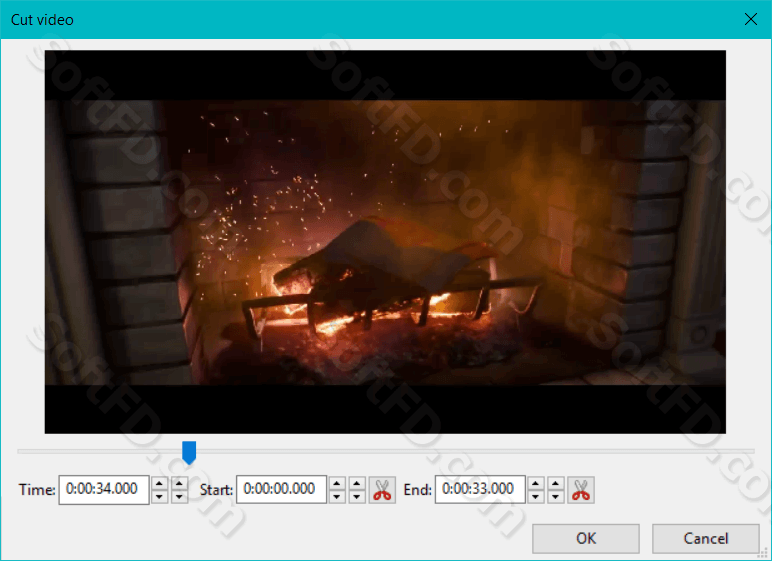This screenshot has width=772, height=561.
Task: Increase Start using second spinner's up arrow
Action: click(x=357, y=483)
